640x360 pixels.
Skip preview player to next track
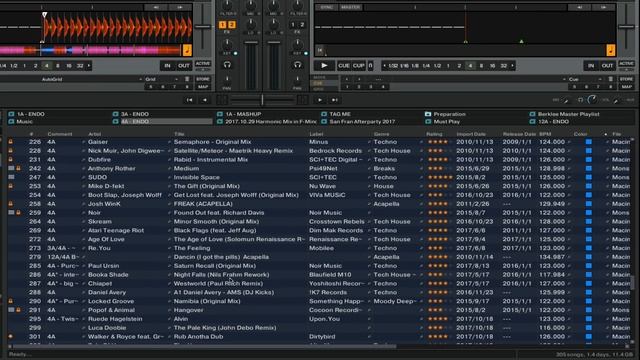(x=335, y=100)
